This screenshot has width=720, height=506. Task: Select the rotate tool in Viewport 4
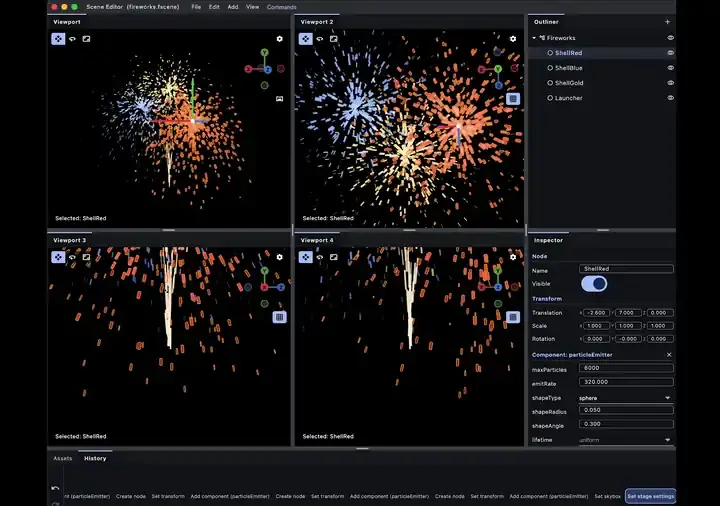click(320, 257)
